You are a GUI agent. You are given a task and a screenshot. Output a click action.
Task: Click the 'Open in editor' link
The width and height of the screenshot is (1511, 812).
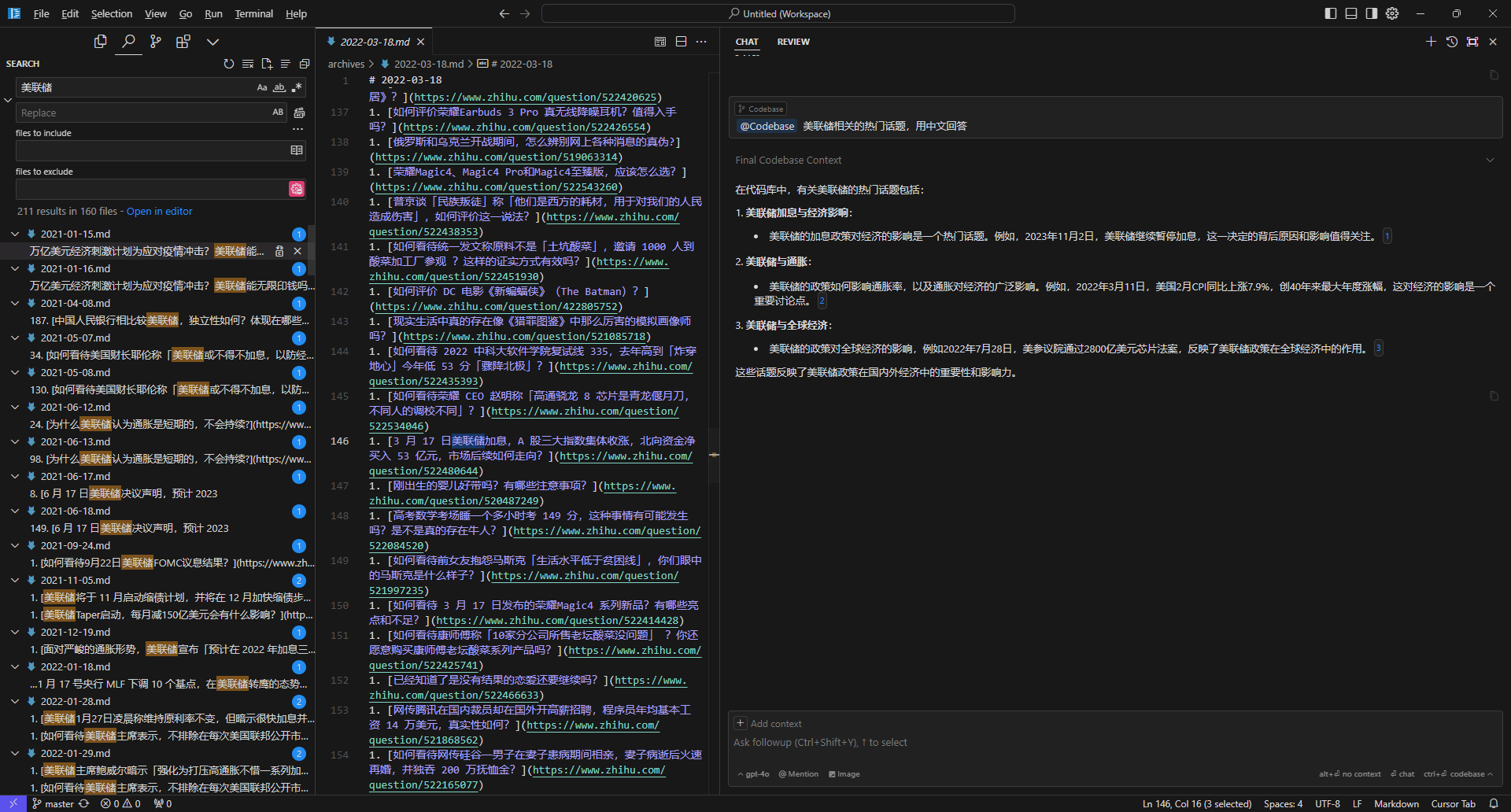[x=159, y=211]
